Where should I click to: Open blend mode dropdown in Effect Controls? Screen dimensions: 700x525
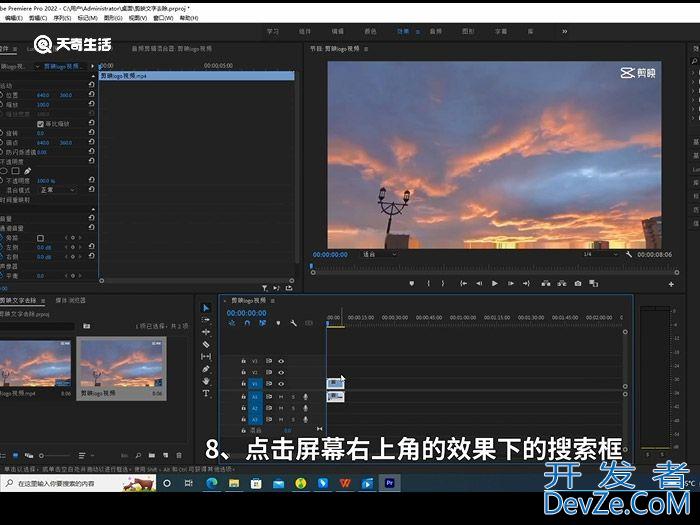58,190
